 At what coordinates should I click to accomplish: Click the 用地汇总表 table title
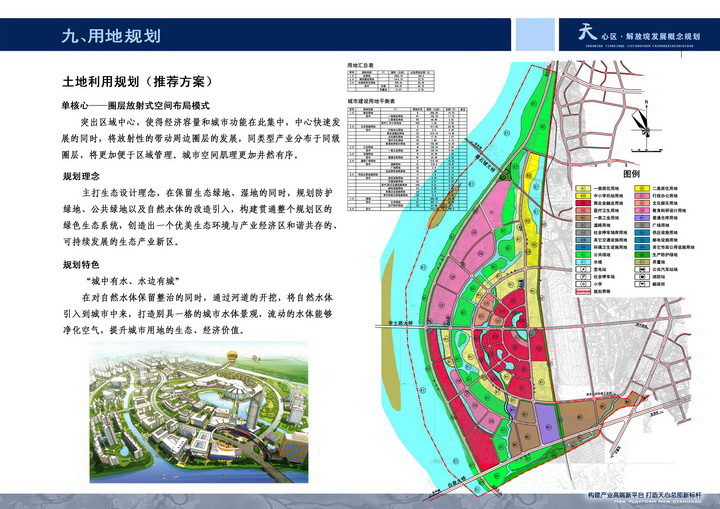[360, 65]
